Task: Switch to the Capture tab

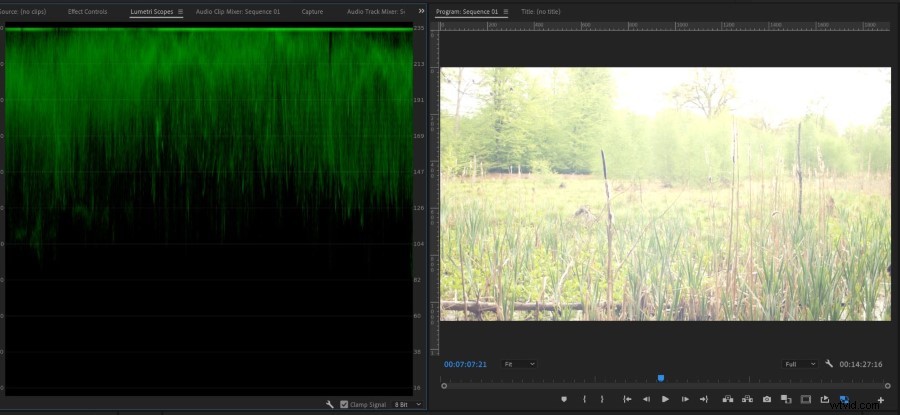Action: [312, 11]
